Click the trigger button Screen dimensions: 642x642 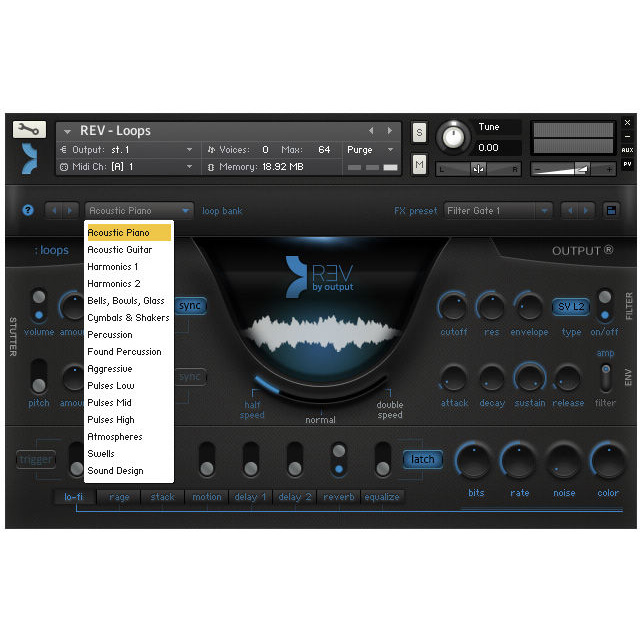coord(36,460)
